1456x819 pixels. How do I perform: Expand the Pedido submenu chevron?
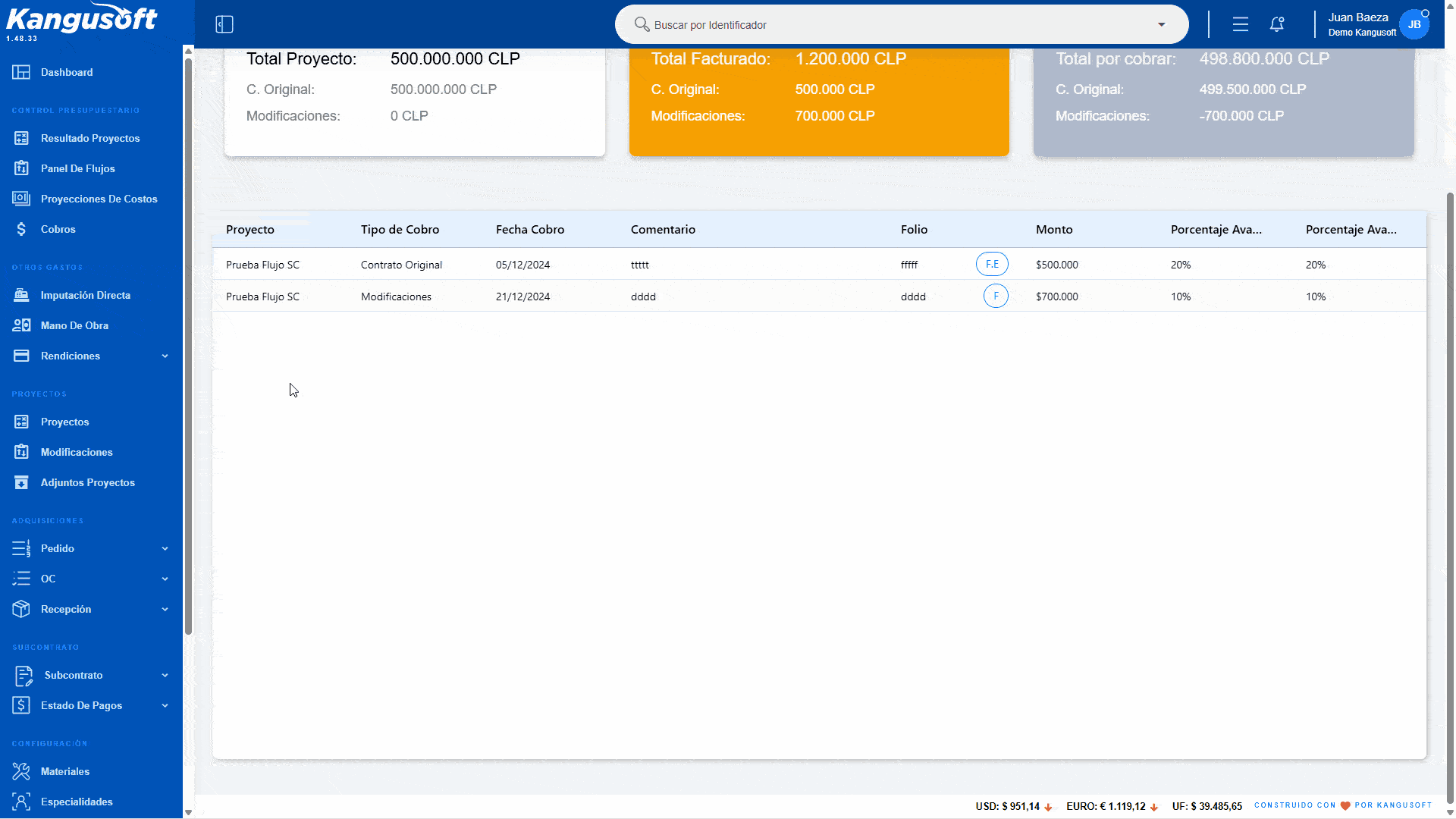pyautogui.click(x=165, y=548)
